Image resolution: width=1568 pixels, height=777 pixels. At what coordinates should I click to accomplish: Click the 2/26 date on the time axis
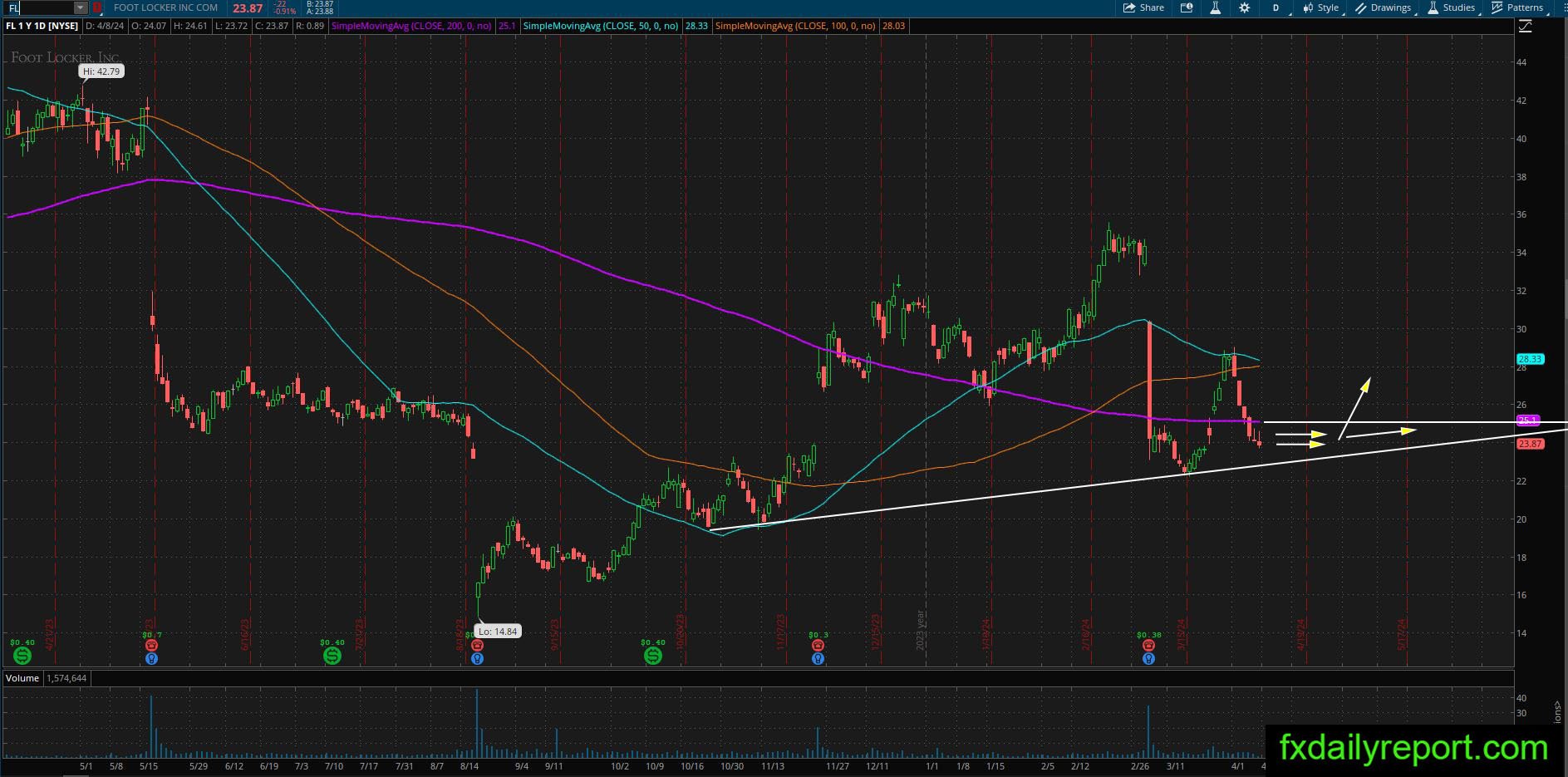click(x=1140, y=766)
